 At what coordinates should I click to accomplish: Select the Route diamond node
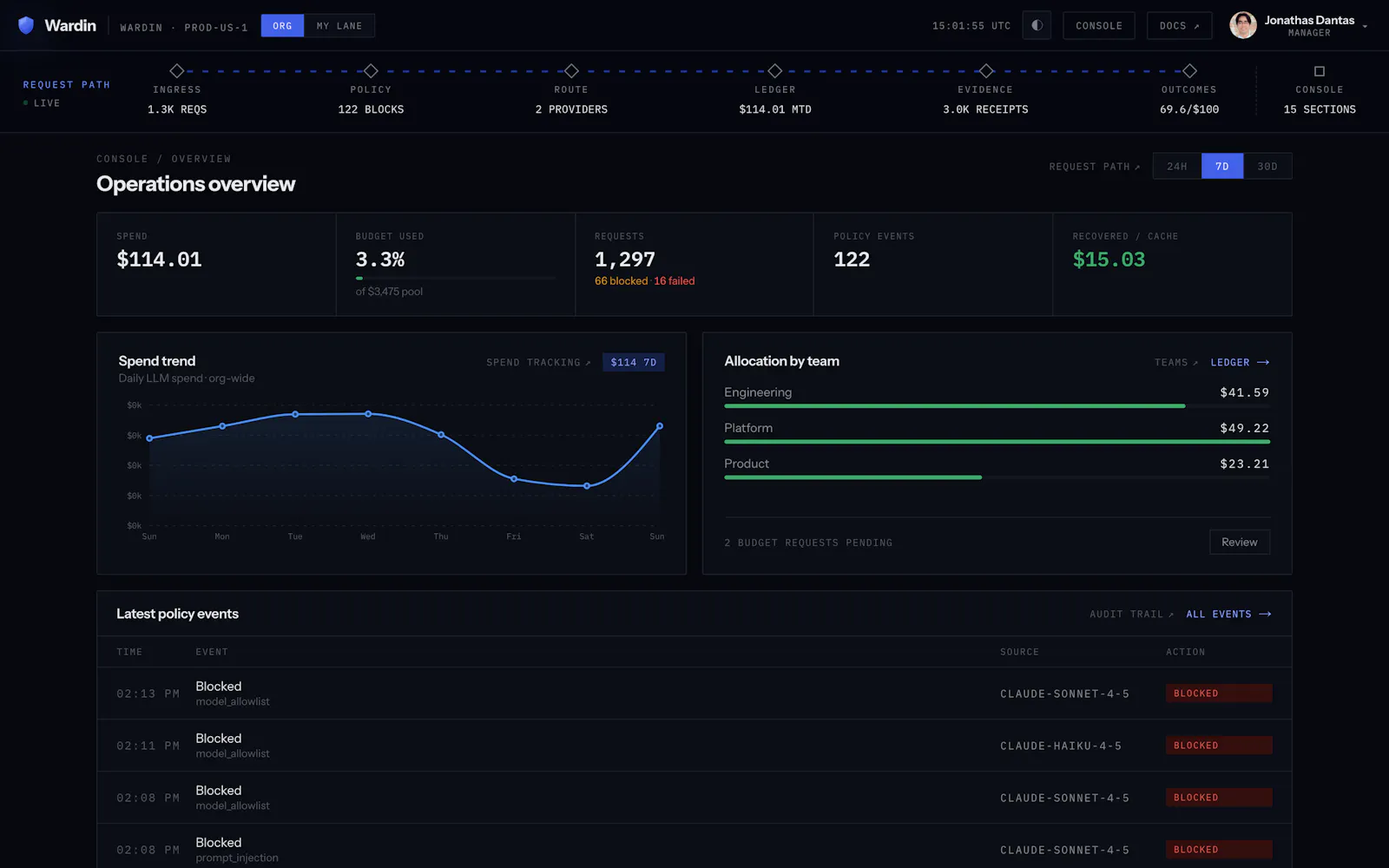tap(571, 71)
